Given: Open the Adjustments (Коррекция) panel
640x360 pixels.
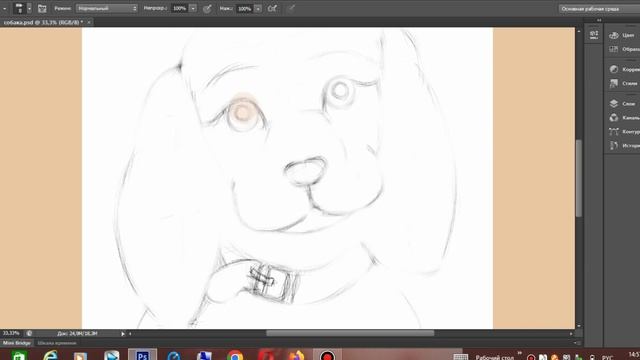Looking at the screenshot, I should (624, 69).
